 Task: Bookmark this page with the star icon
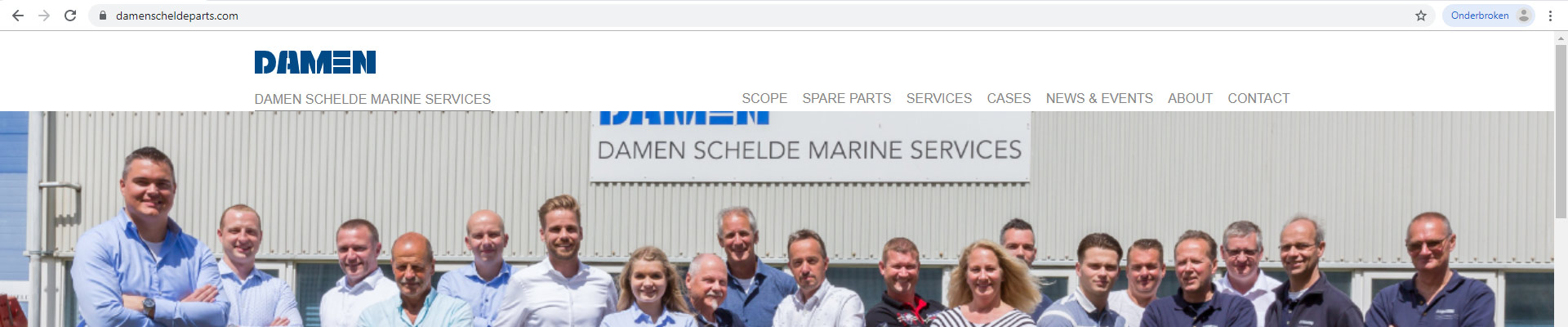(1421, 16)
